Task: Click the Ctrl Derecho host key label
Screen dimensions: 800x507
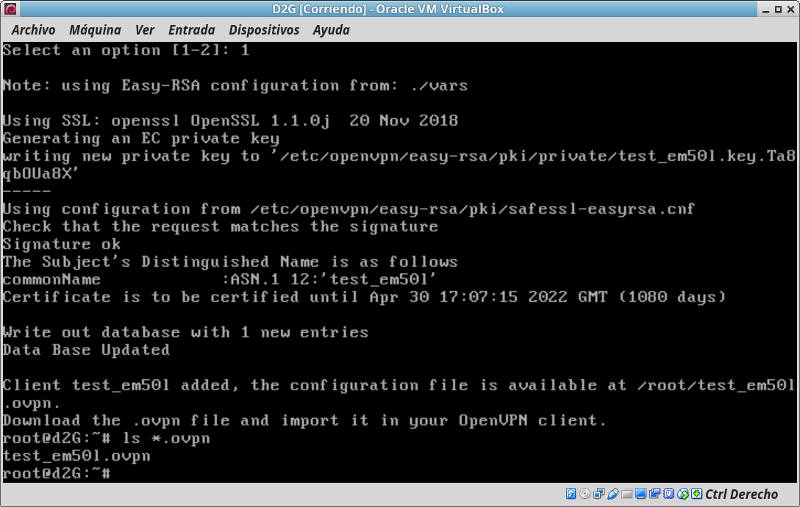Action: click(x=741, y=494)
